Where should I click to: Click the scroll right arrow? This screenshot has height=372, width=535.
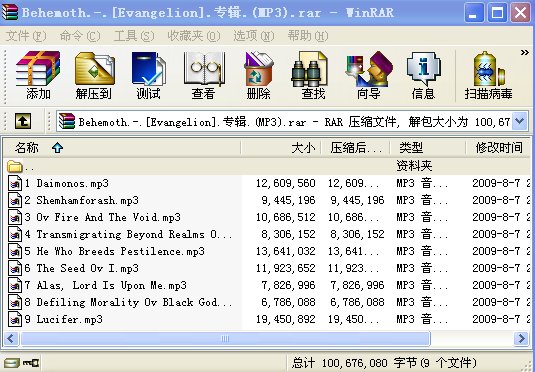coord(521,339)
